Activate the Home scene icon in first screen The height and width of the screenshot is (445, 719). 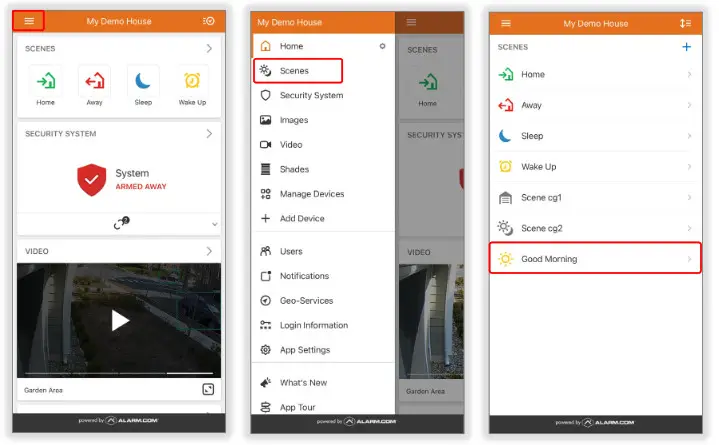point(46,81)
